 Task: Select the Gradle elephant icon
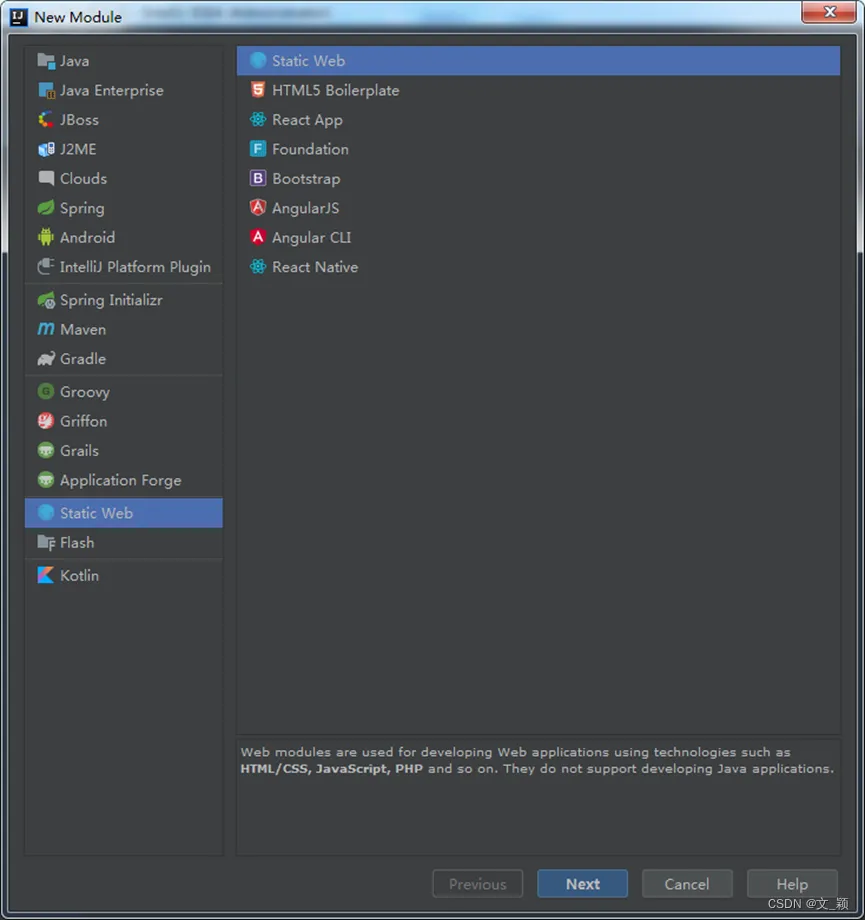click(46, 359)
